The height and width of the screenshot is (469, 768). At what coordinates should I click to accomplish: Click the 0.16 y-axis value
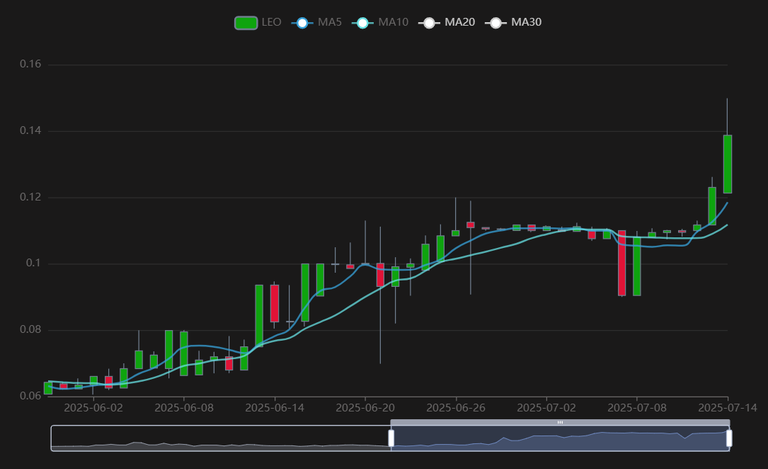[30, 64]
